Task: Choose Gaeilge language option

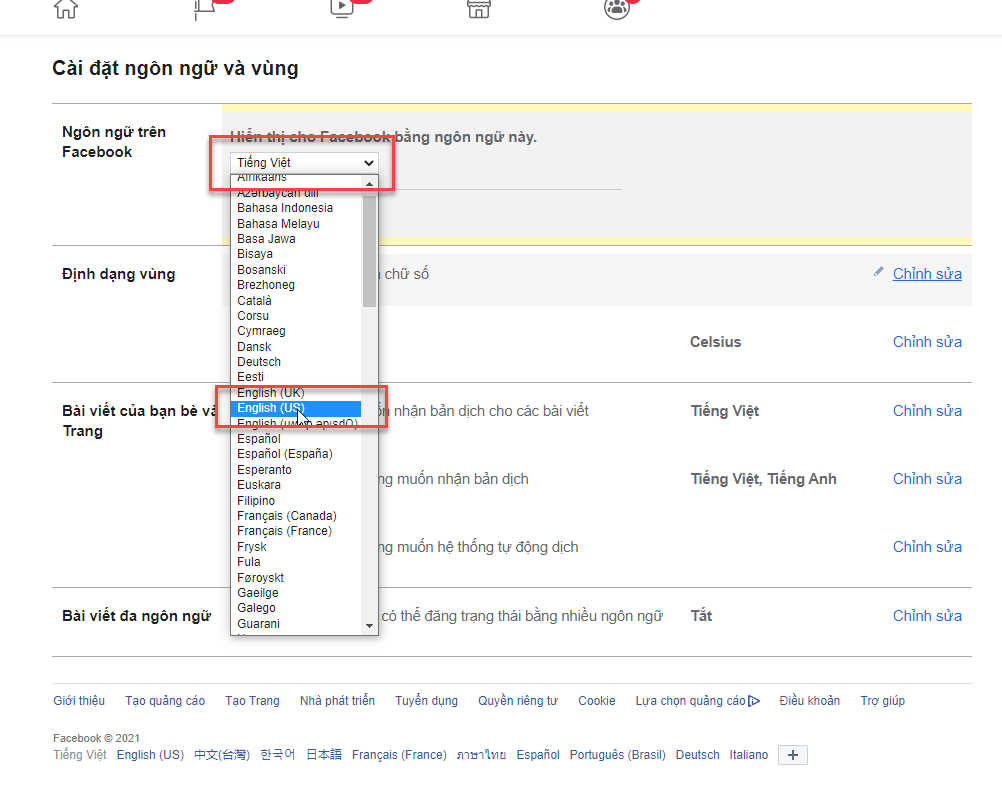Action: [258, 593]
